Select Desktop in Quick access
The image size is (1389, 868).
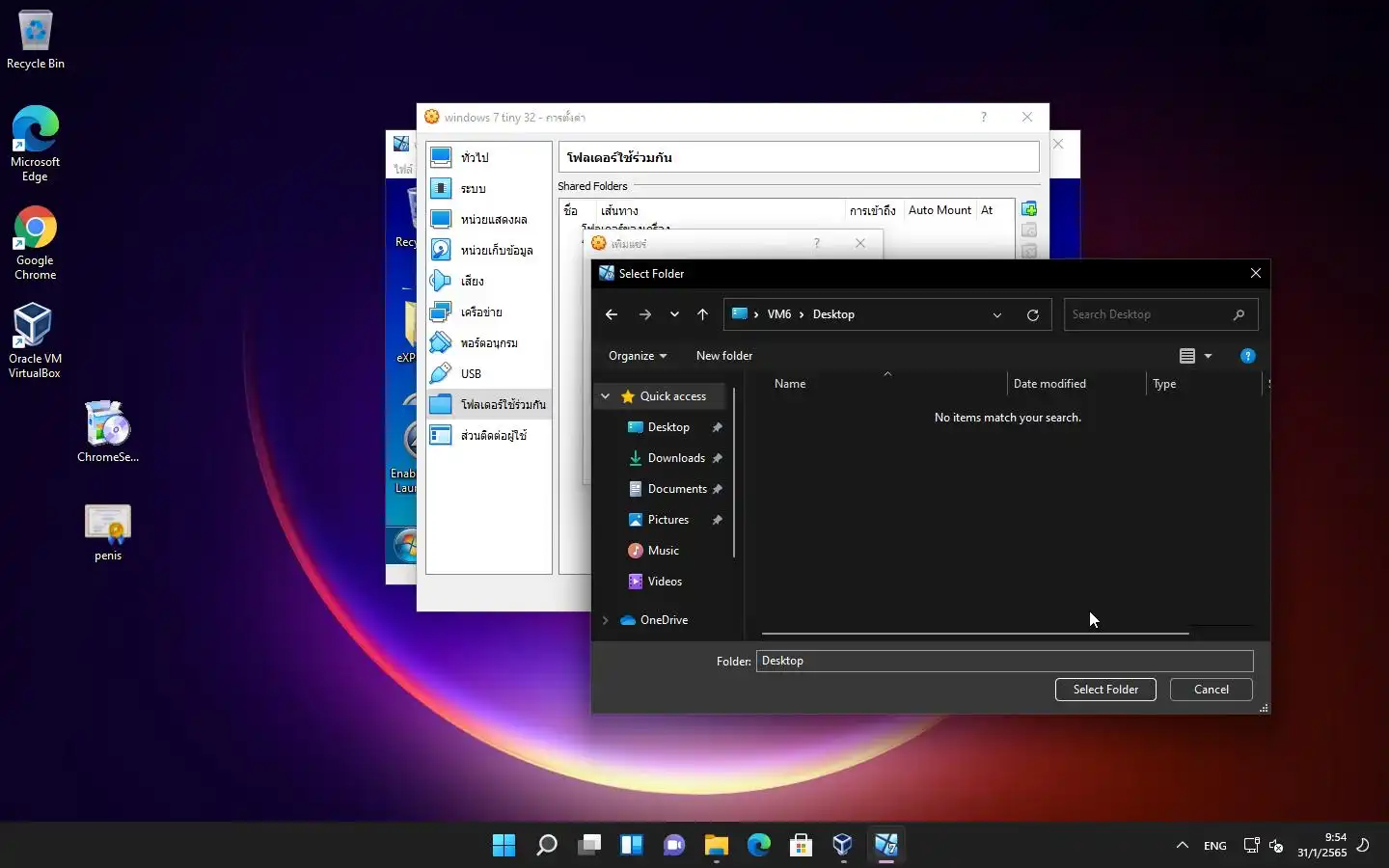[667, 427]
